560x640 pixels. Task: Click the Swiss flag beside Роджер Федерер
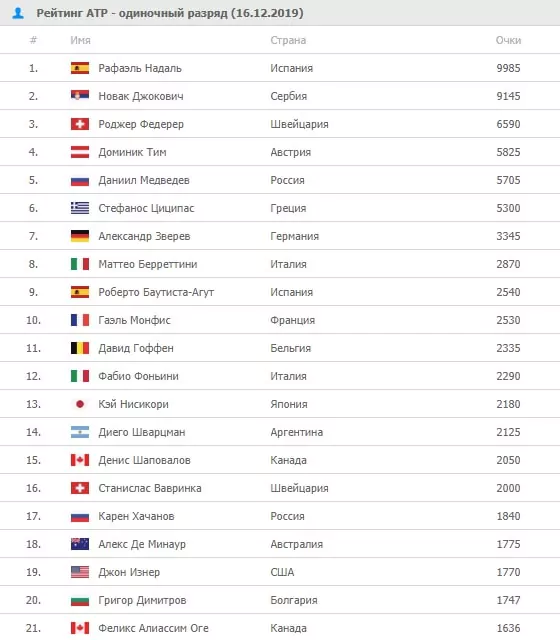(80, 124)
